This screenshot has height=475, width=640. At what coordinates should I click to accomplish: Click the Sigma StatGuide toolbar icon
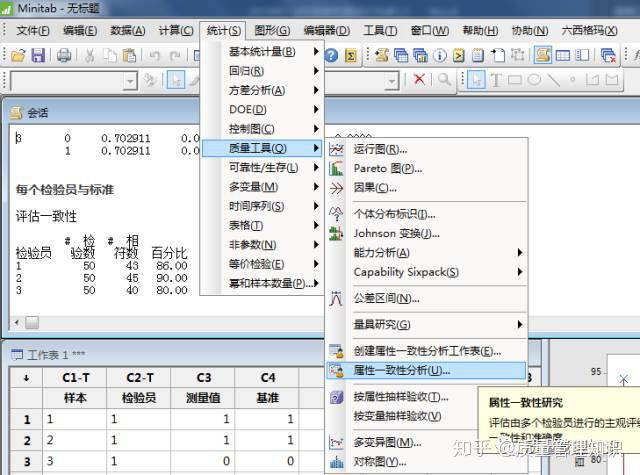click(351, 55)
